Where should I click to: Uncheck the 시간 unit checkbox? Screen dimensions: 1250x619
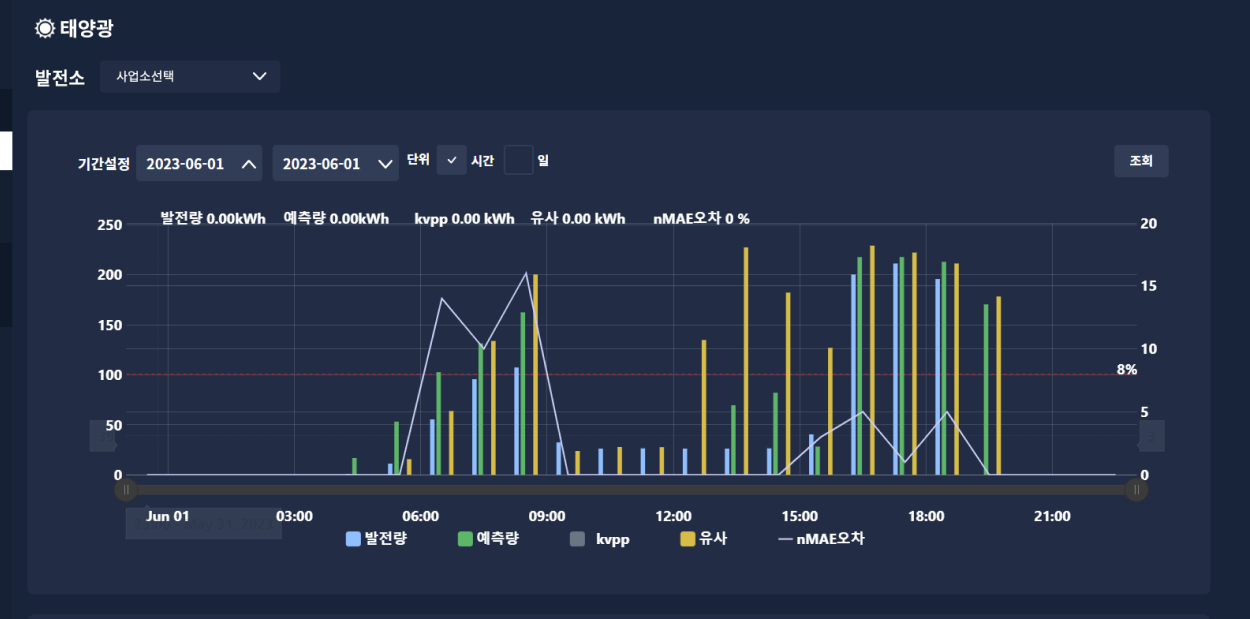tap(452, 160)
